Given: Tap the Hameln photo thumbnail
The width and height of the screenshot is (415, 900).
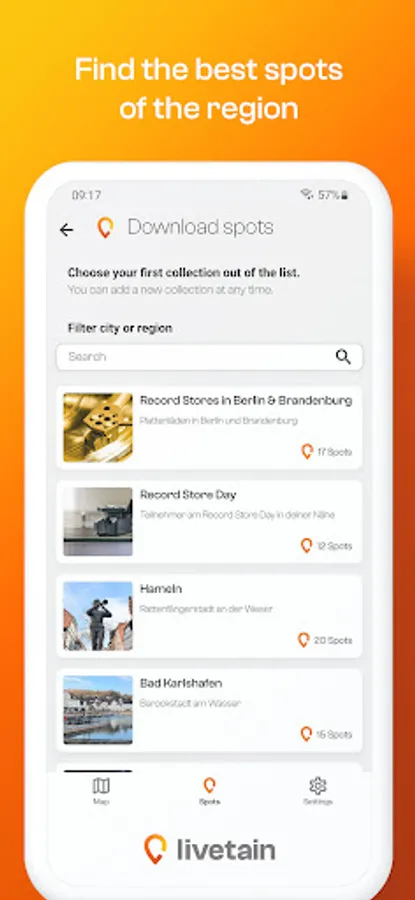Looking at the screenshot, I should (98, 616).
